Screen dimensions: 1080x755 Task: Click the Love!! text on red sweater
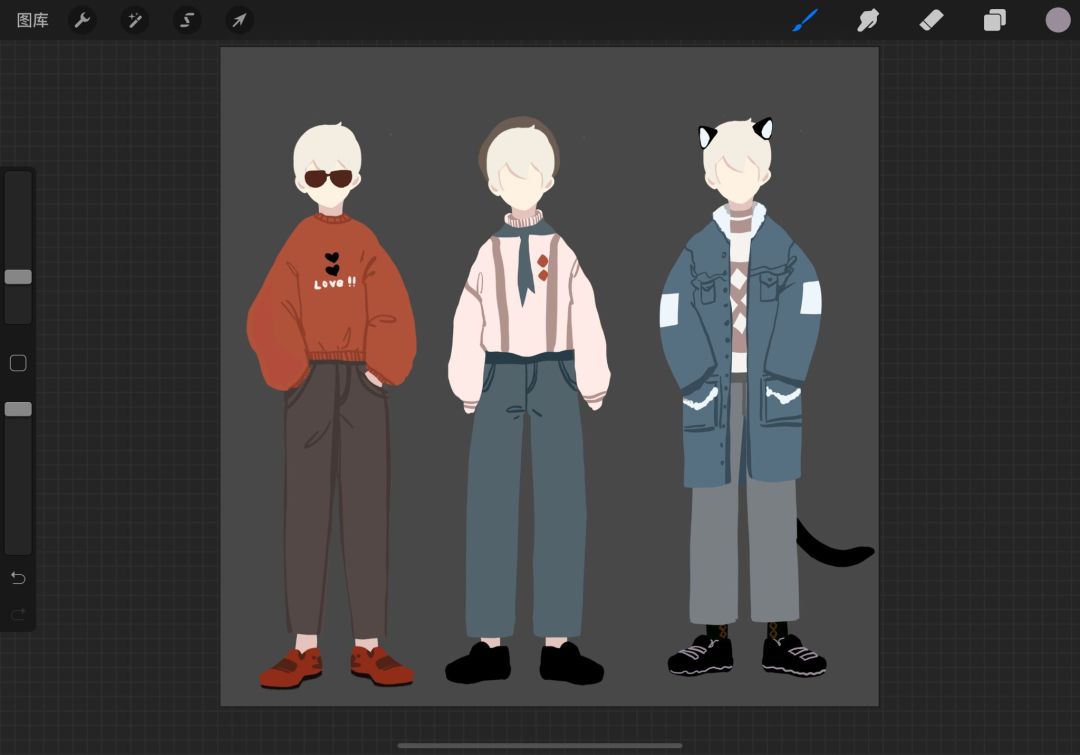point(335,283)
